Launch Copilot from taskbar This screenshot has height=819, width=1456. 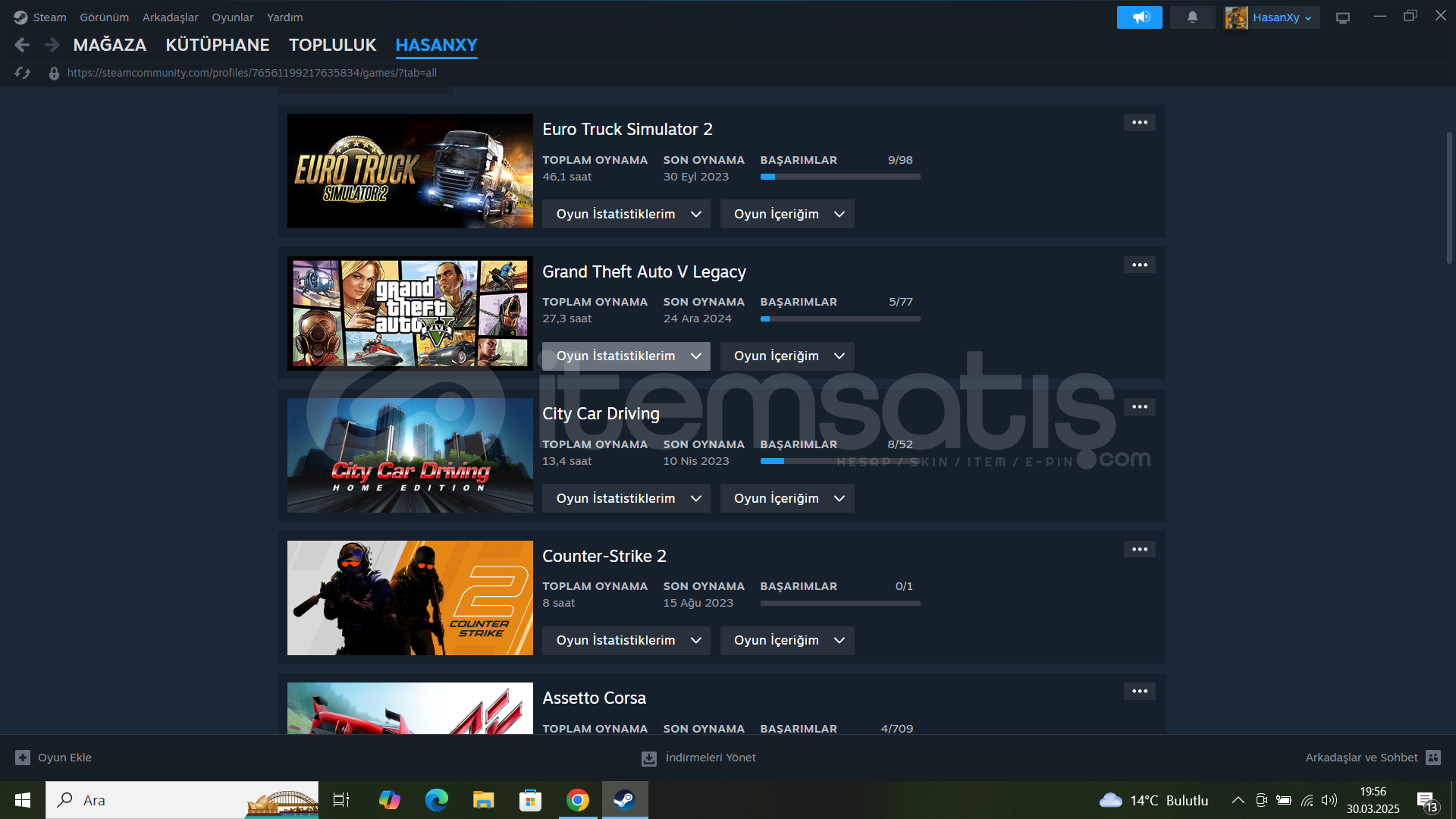click(389, 800)
